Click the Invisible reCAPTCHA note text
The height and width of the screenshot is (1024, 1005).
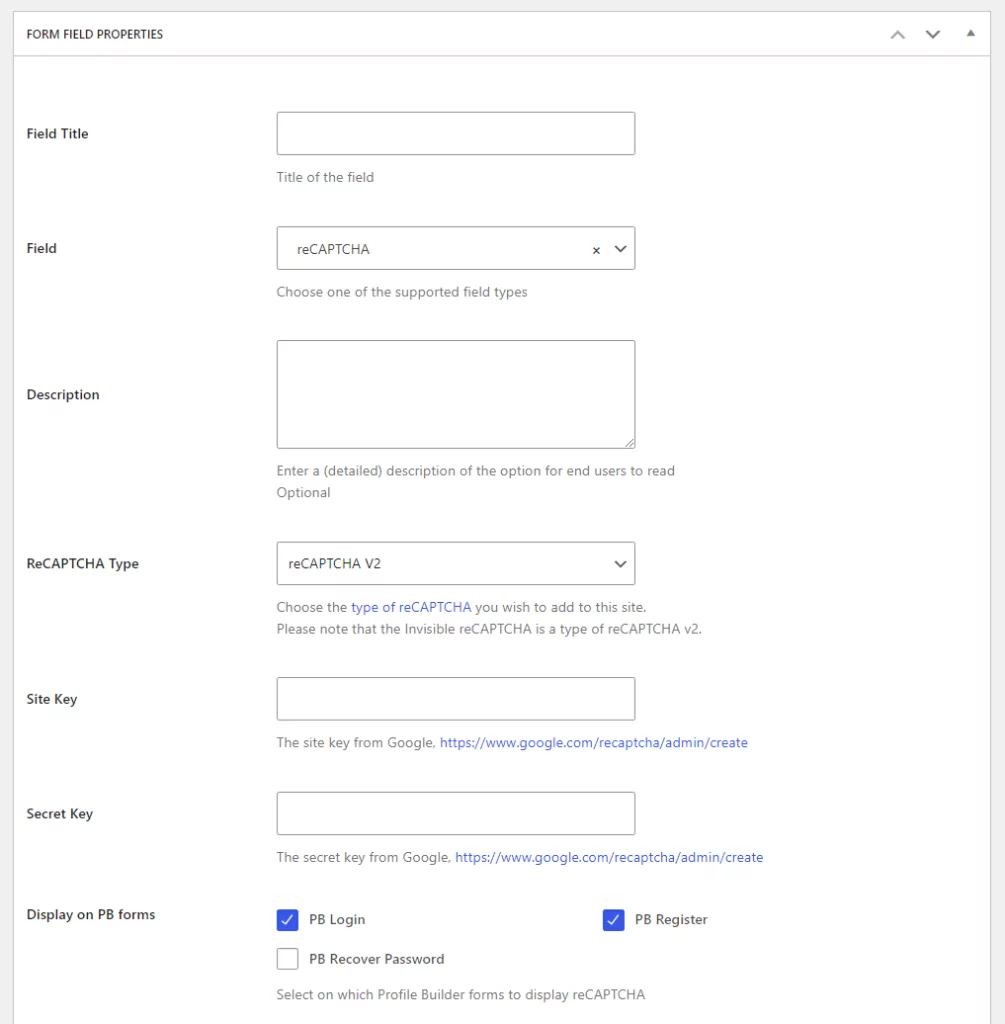pos(488,630)
